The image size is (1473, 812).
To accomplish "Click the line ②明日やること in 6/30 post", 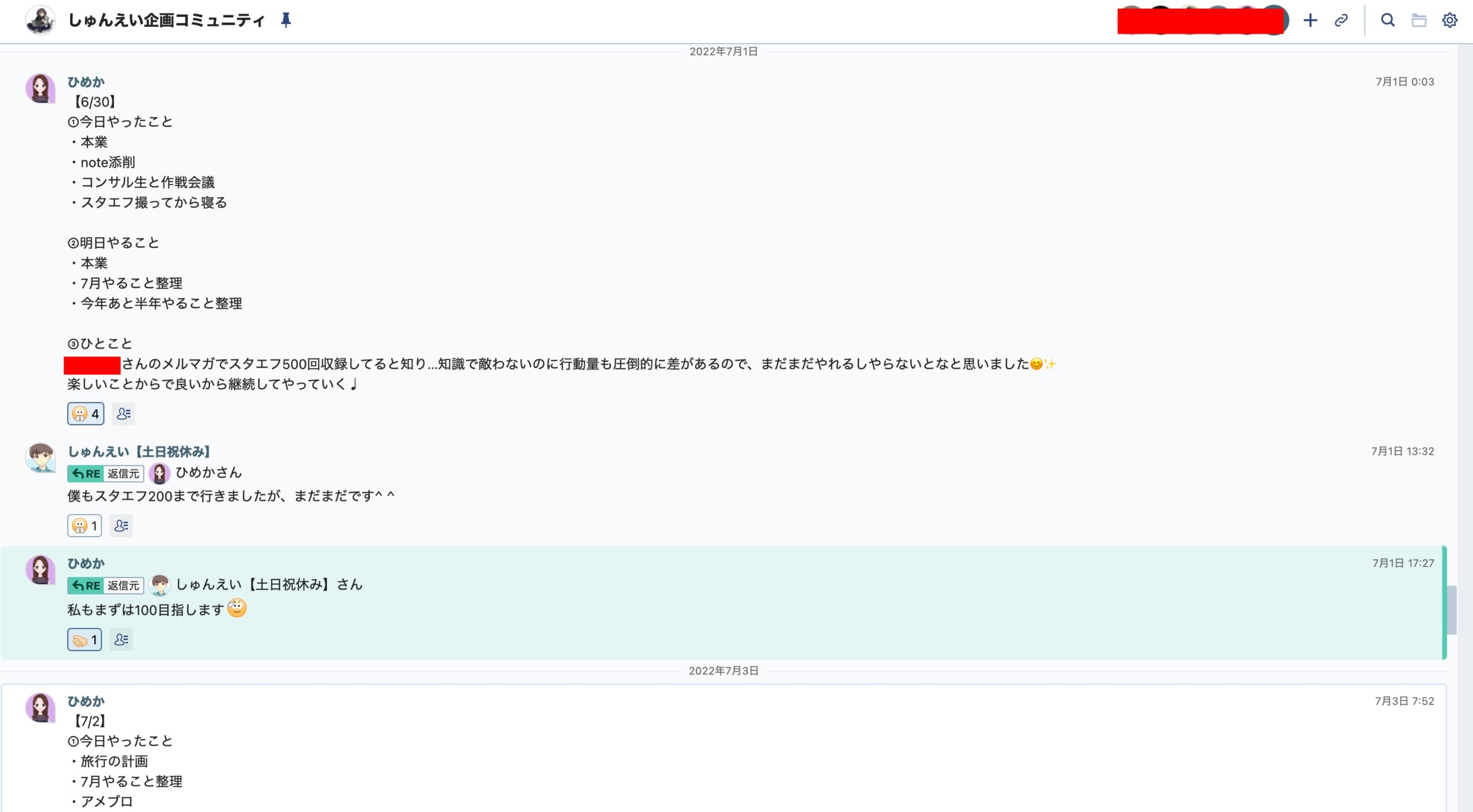I will [x=113, y=243].
